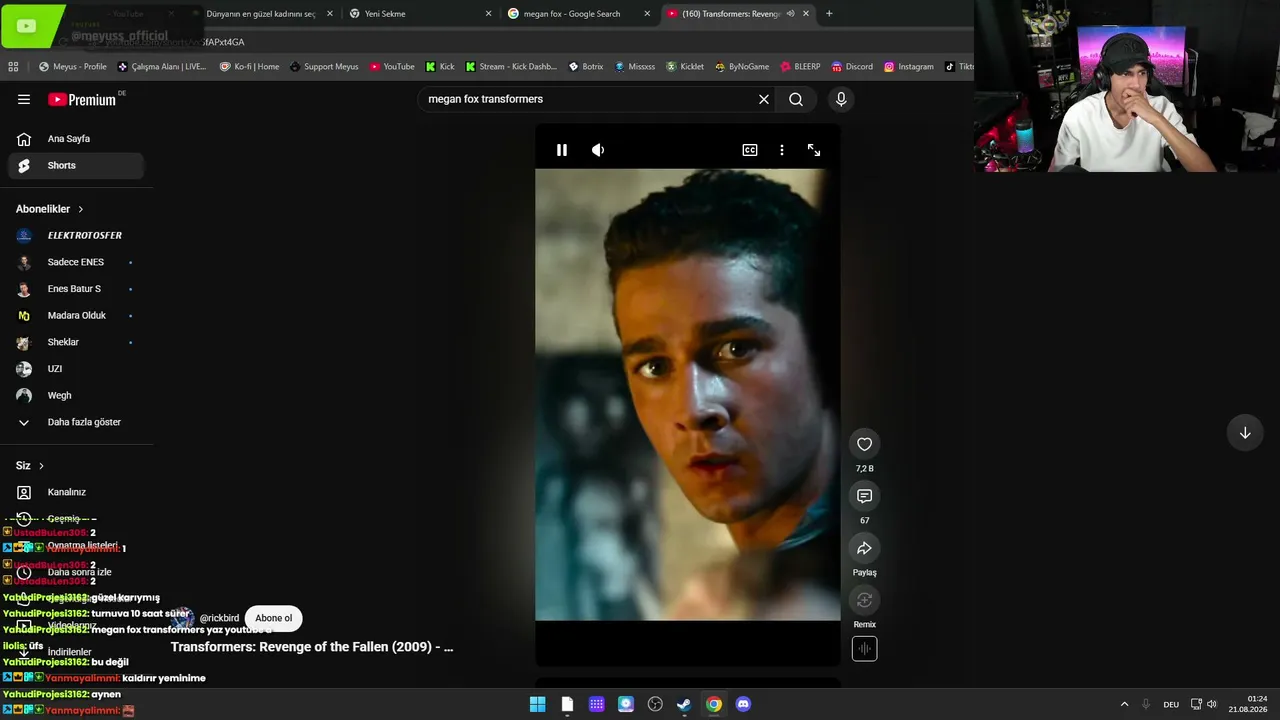The image size is (1280, 720).
Task: Remix this Short
Action: pos(865,600)
